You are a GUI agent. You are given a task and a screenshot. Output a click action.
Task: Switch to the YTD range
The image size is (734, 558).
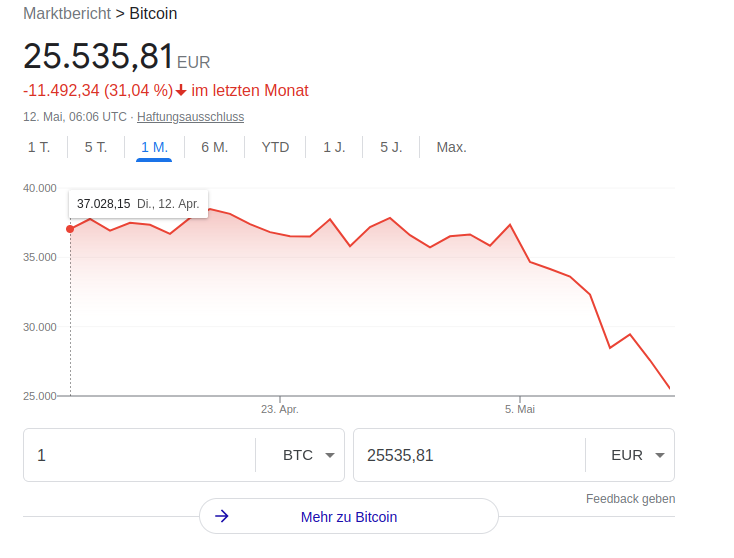(275, 147)
